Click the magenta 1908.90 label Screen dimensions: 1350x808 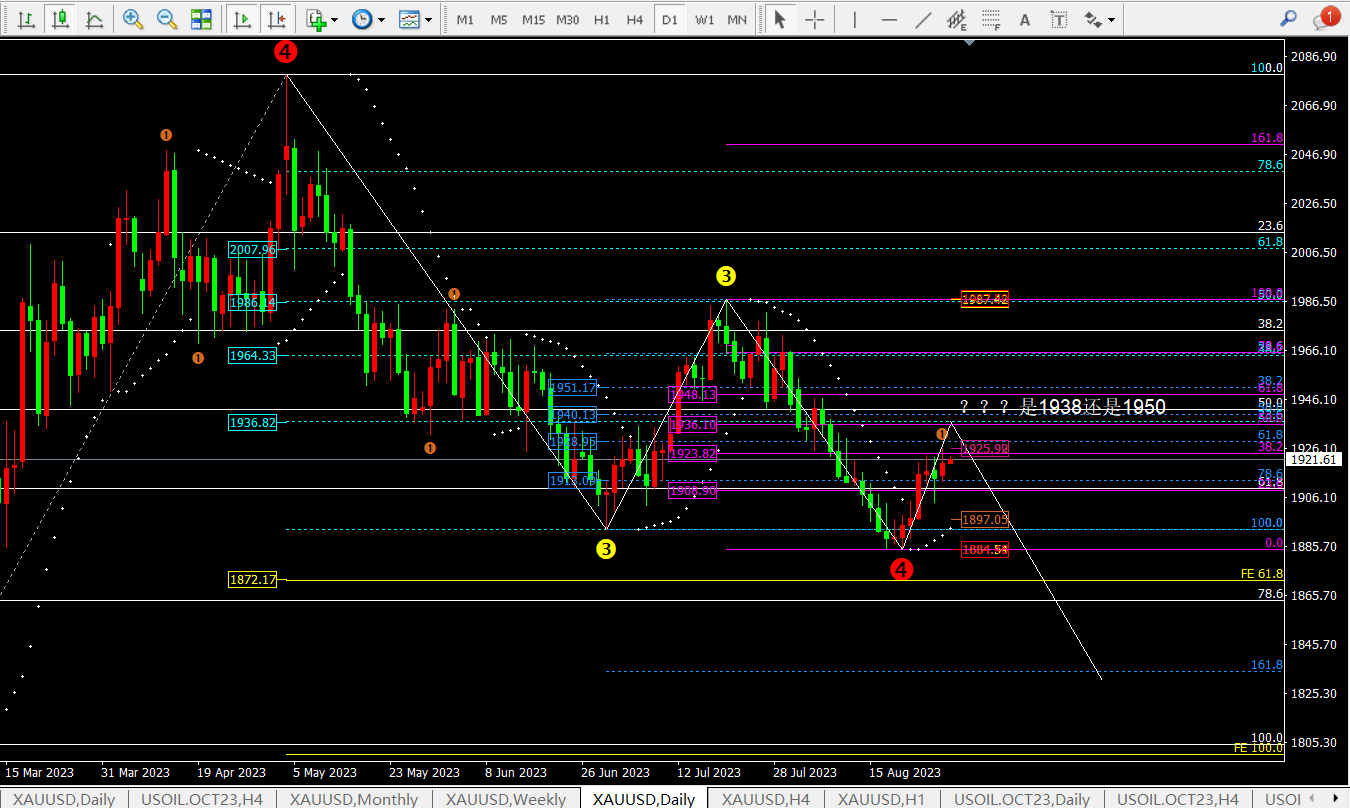tap(692, 491)
